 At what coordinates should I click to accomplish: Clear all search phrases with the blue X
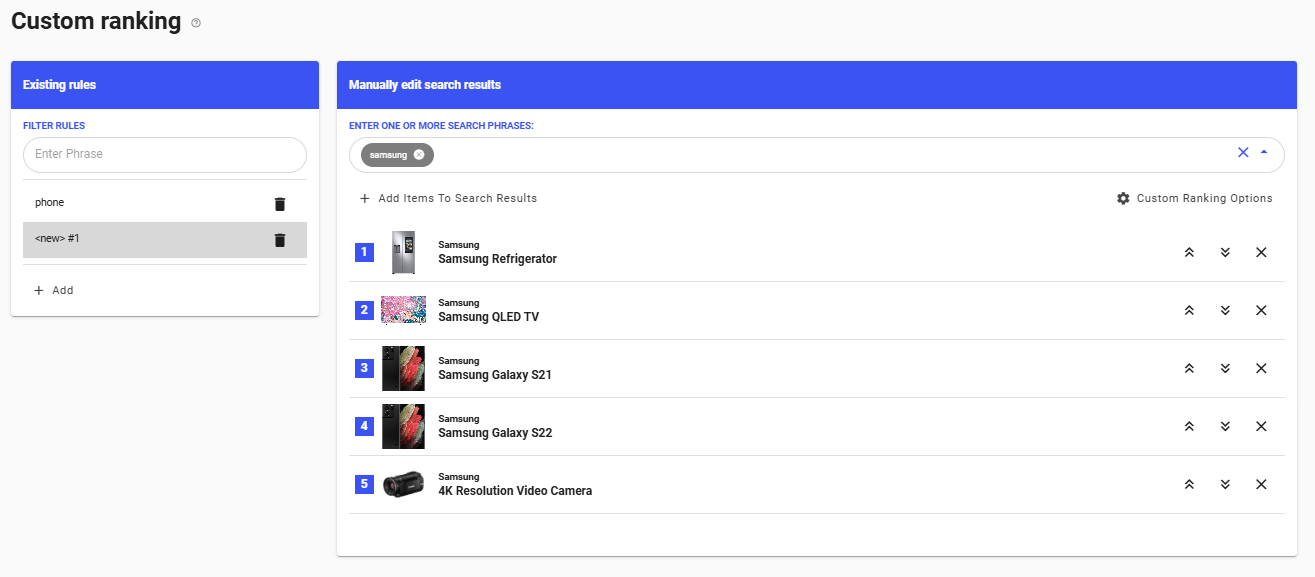tap(1243, 152)
